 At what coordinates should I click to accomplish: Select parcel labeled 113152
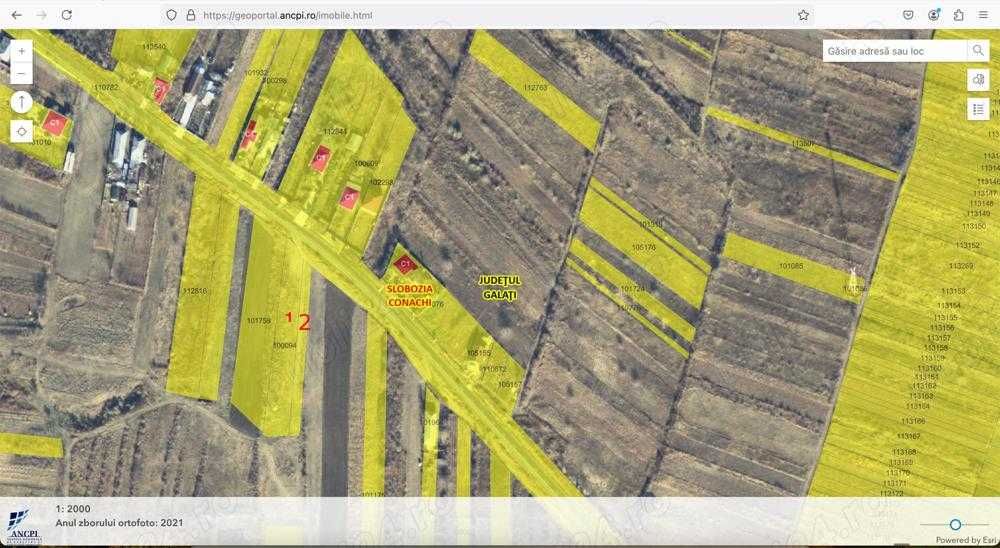967,246
